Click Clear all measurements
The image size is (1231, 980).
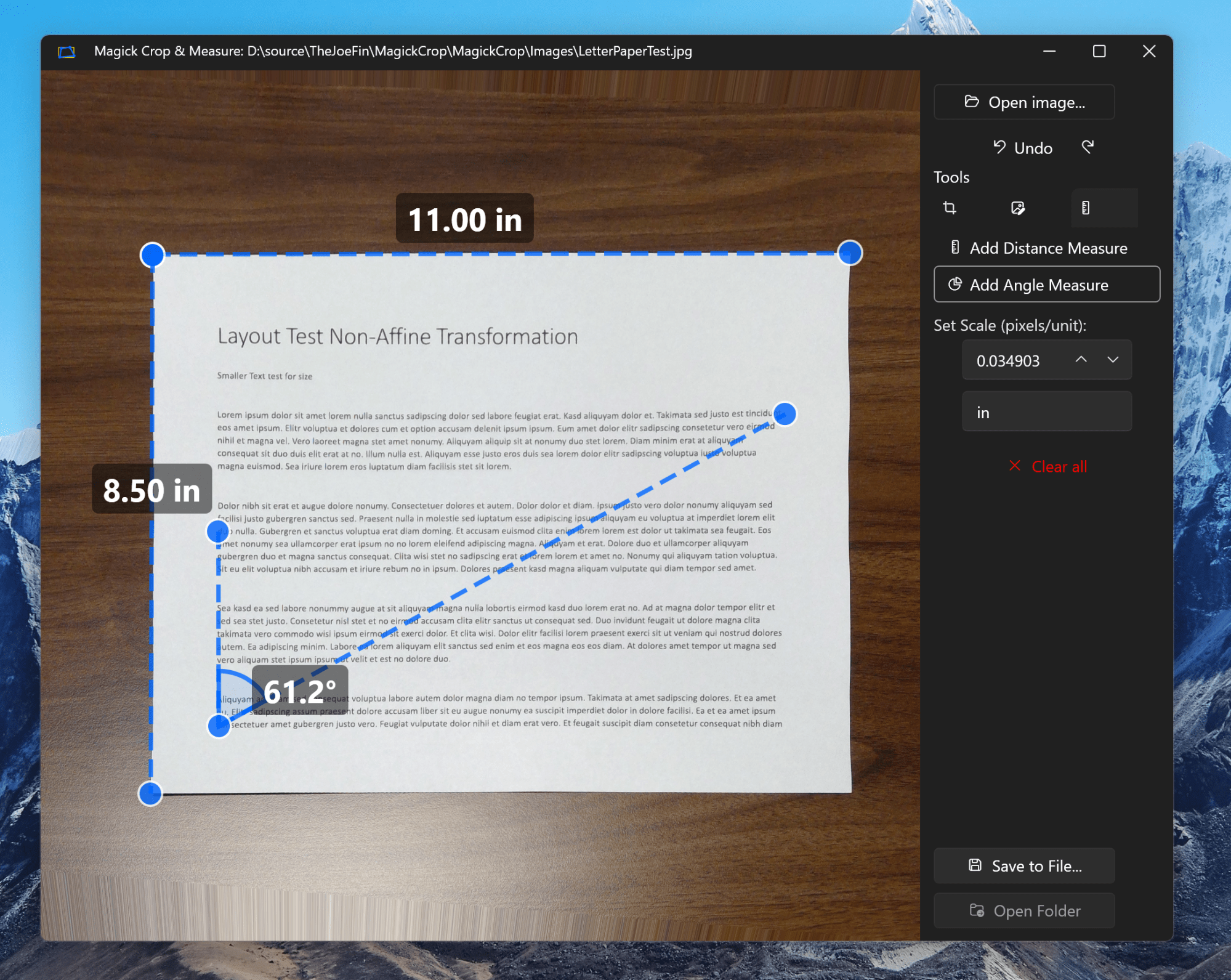tap(1047, 466)
